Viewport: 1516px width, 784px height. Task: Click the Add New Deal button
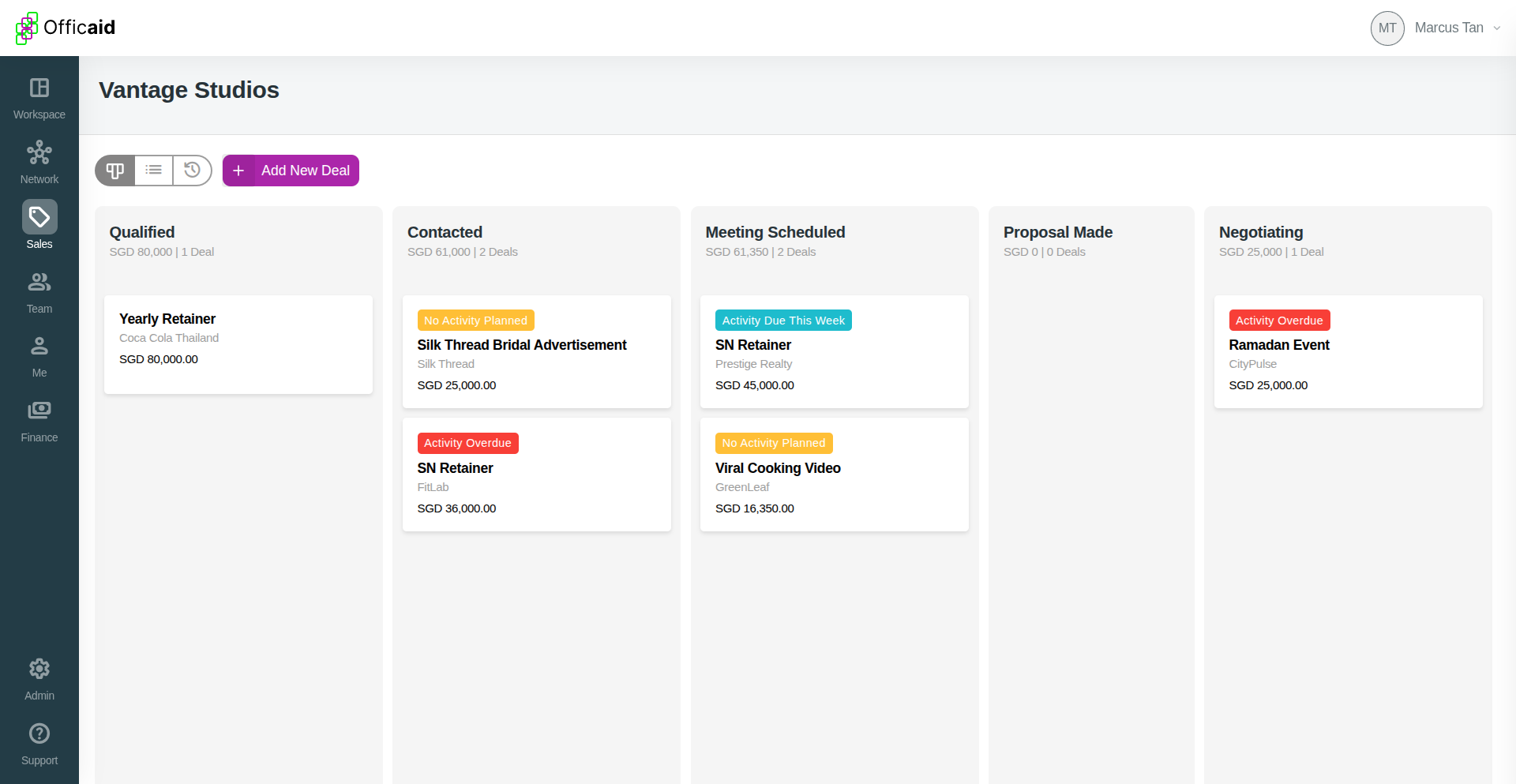coord(291,171)
